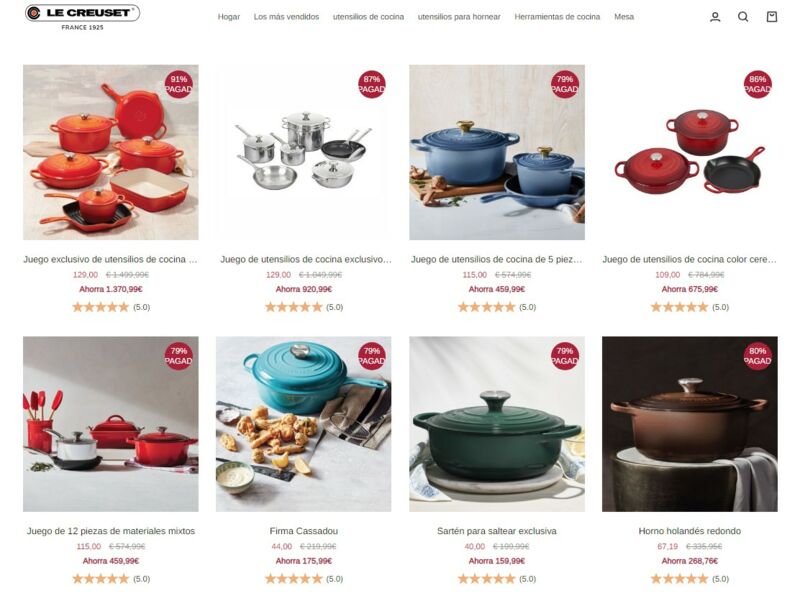Open the user account icon

[x=715, y=17]
